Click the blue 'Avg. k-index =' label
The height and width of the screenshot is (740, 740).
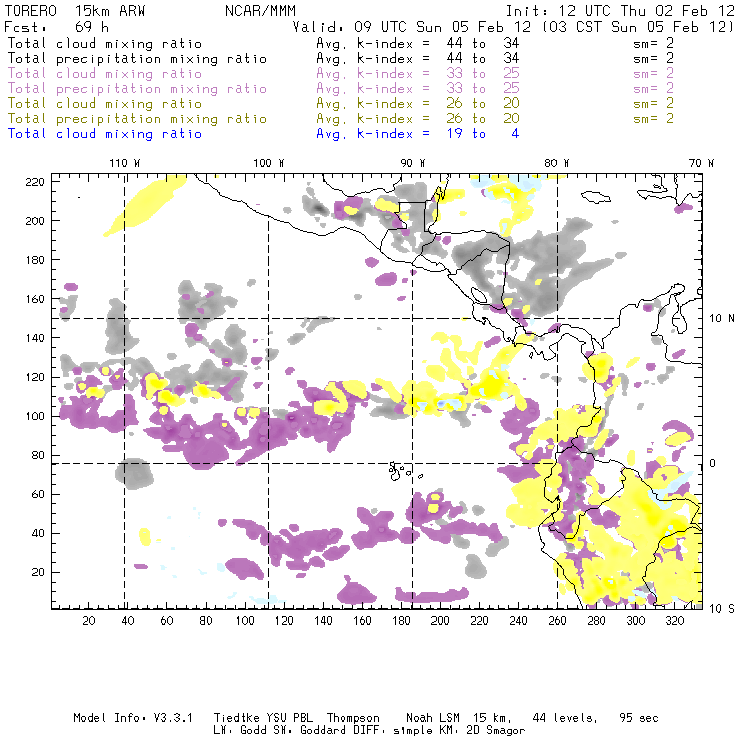click(x=373, y=134)
